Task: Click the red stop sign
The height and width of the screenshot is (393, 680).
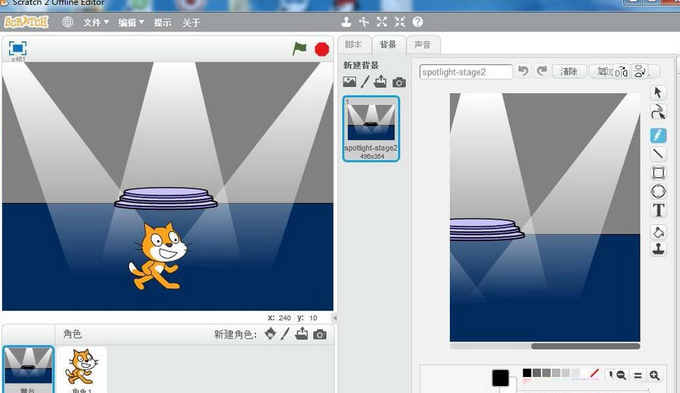Action: [x=322, y=49]
